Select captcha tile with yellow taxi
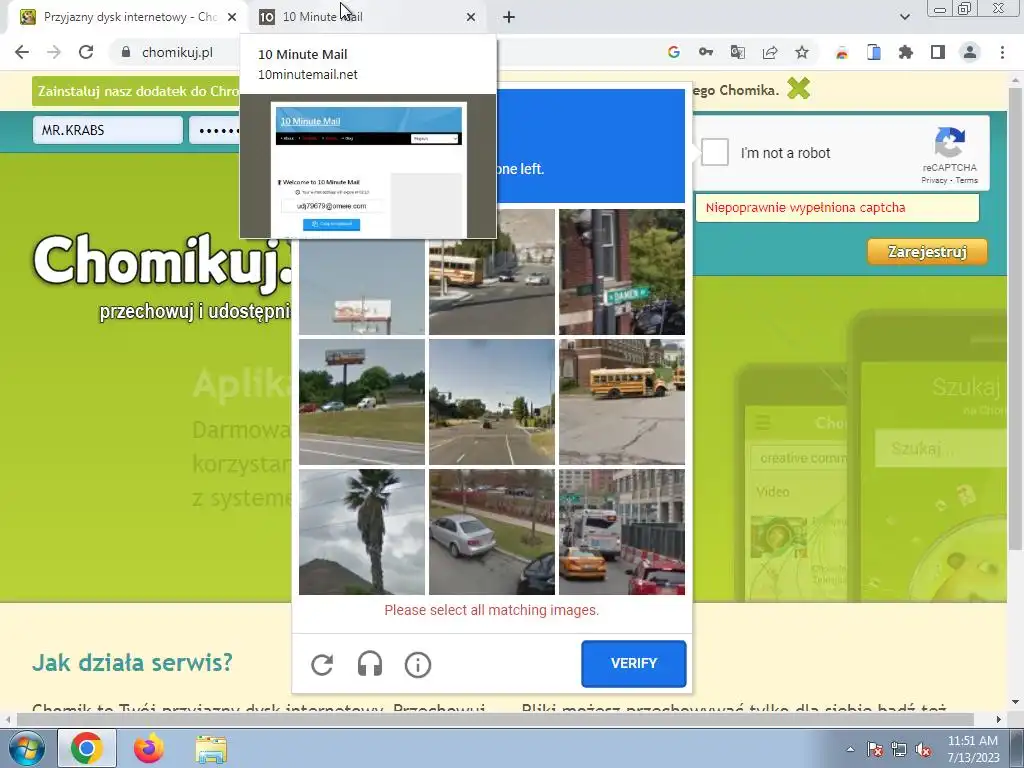 622,532
